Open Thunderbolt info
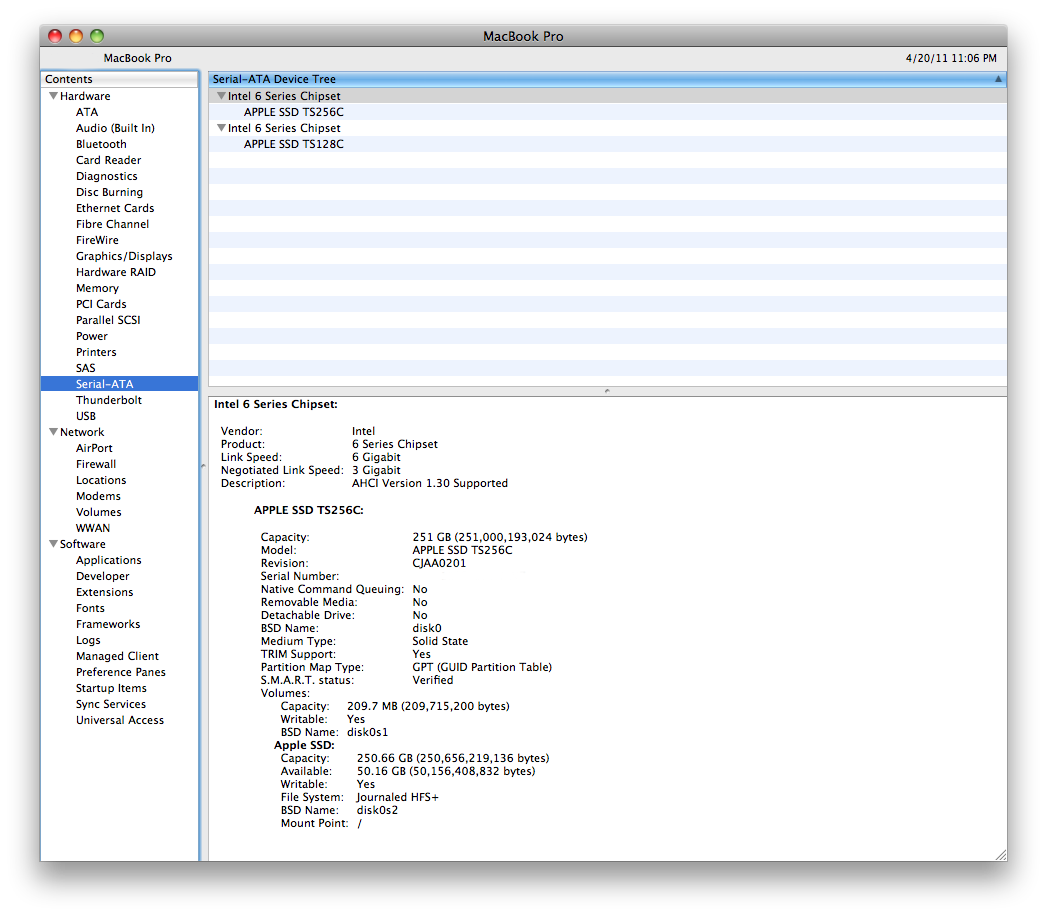Viewport: 1047px width, 916px height. [x=108, y=401]
